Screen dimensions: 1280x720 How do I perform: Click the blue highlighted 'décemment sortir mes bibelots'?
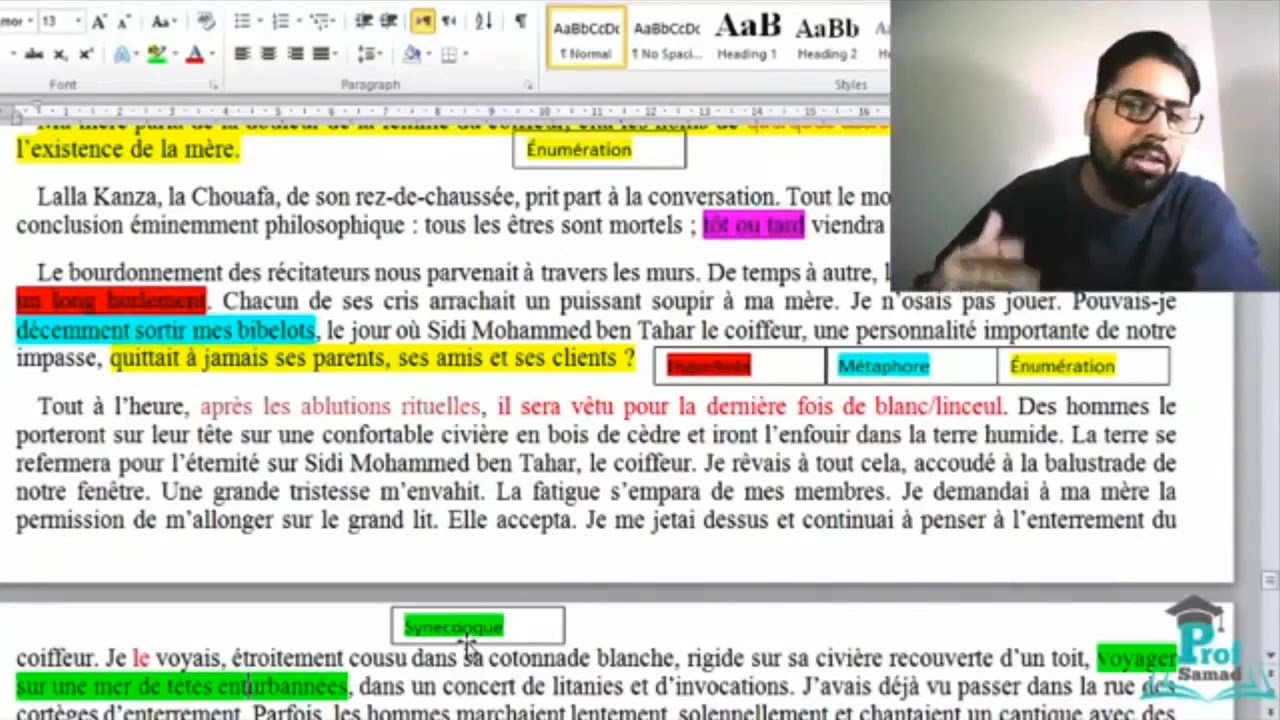(166, 330)
